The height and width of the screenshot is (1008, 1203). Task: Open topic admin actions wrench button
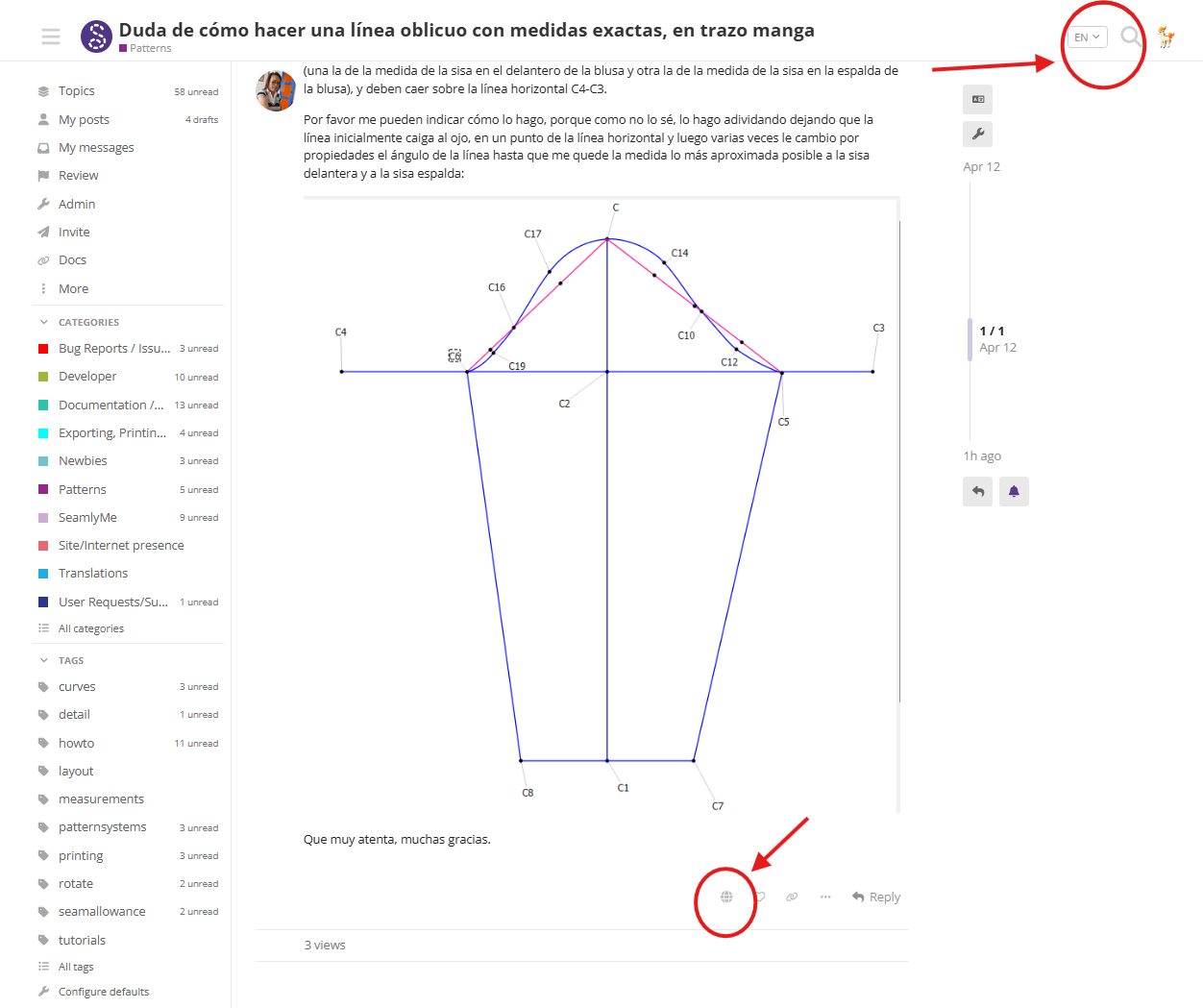[977, 134]
